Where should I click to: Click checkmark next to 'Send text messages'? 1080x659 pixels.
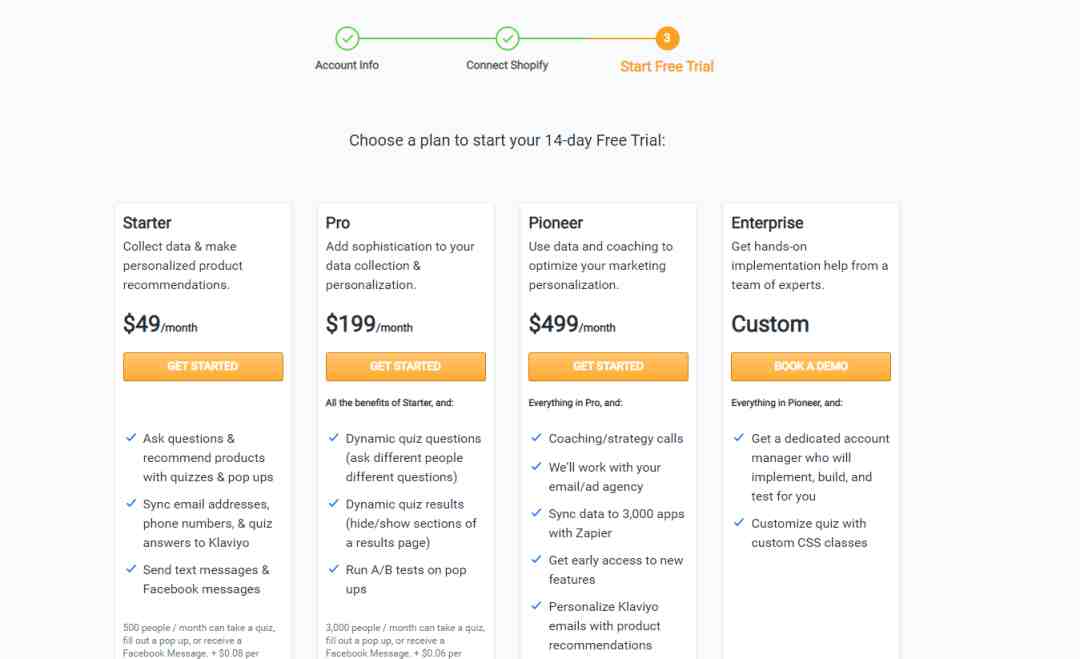pos(131,569)
